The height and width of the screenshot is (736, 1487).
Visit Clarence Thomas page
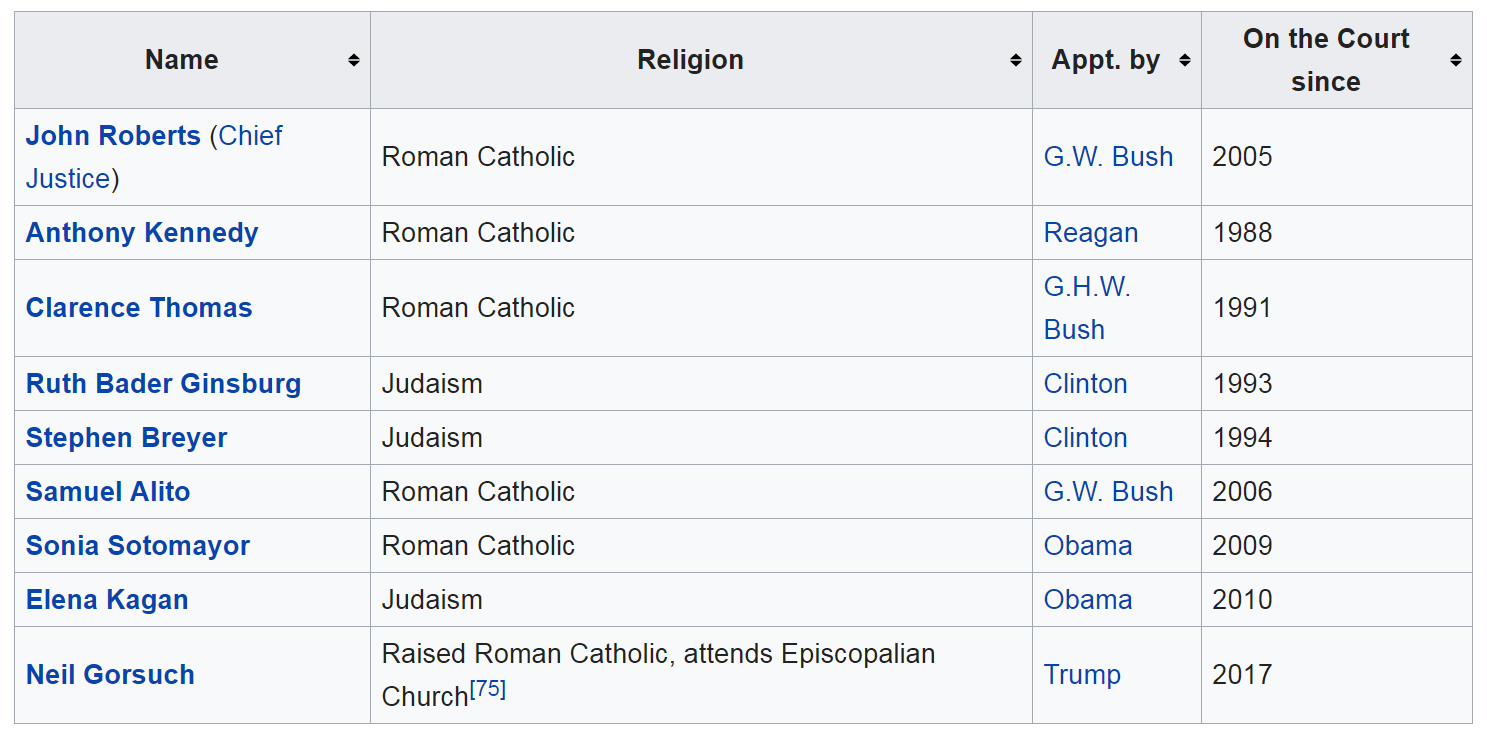139,308
